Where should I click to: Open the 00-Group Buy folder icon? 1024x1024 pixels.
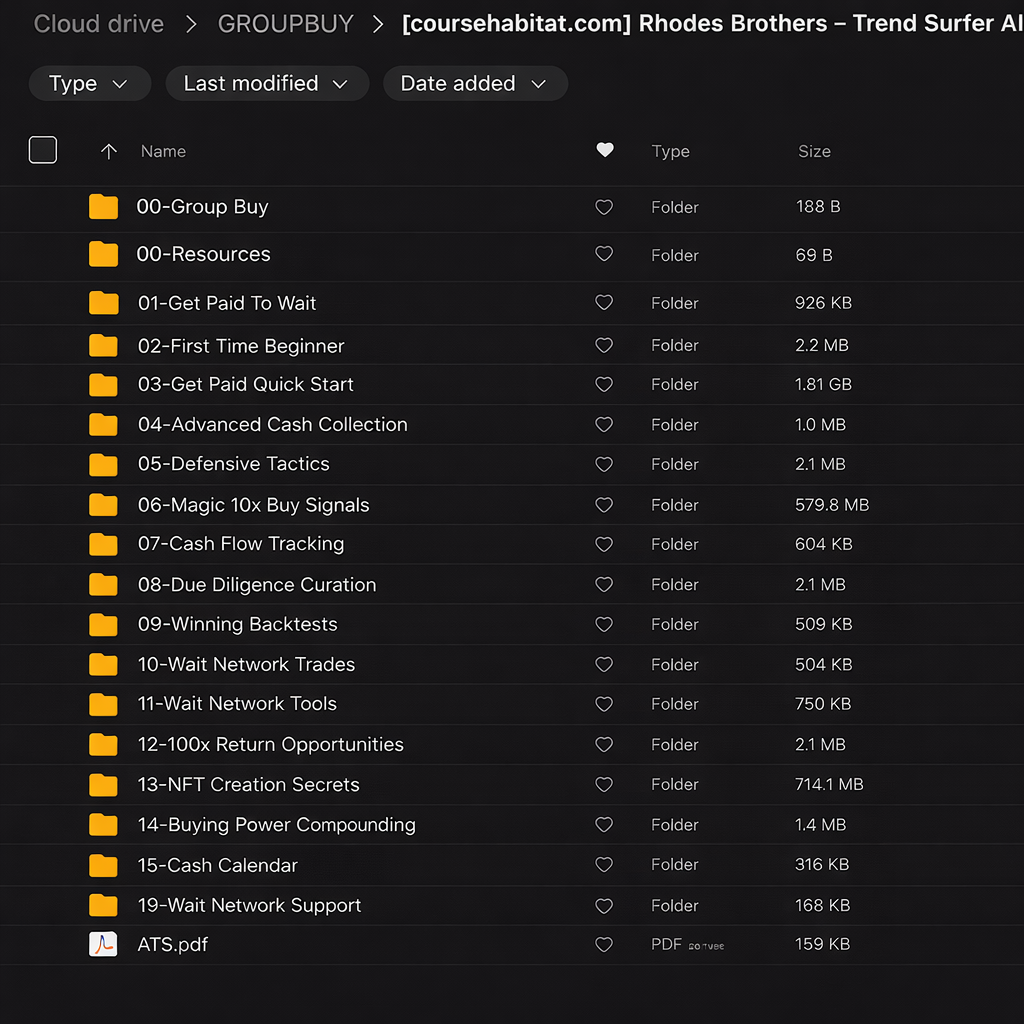(103, 207)
